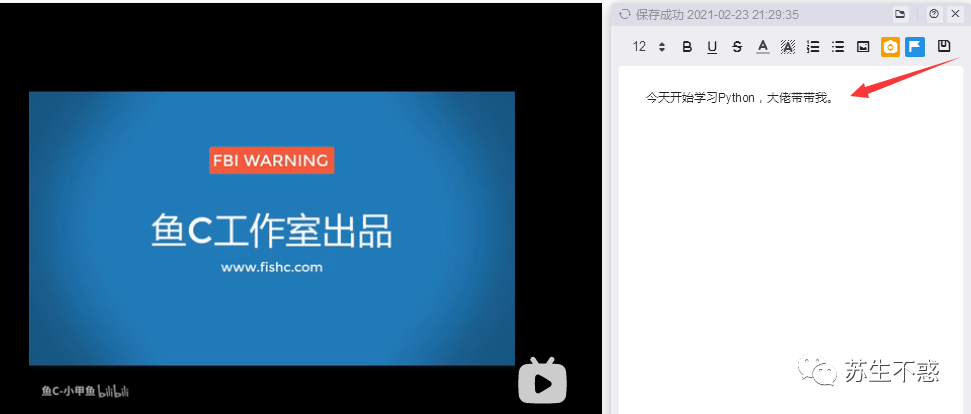
Task: Close the note panel
Action: [x=954, y=14]
